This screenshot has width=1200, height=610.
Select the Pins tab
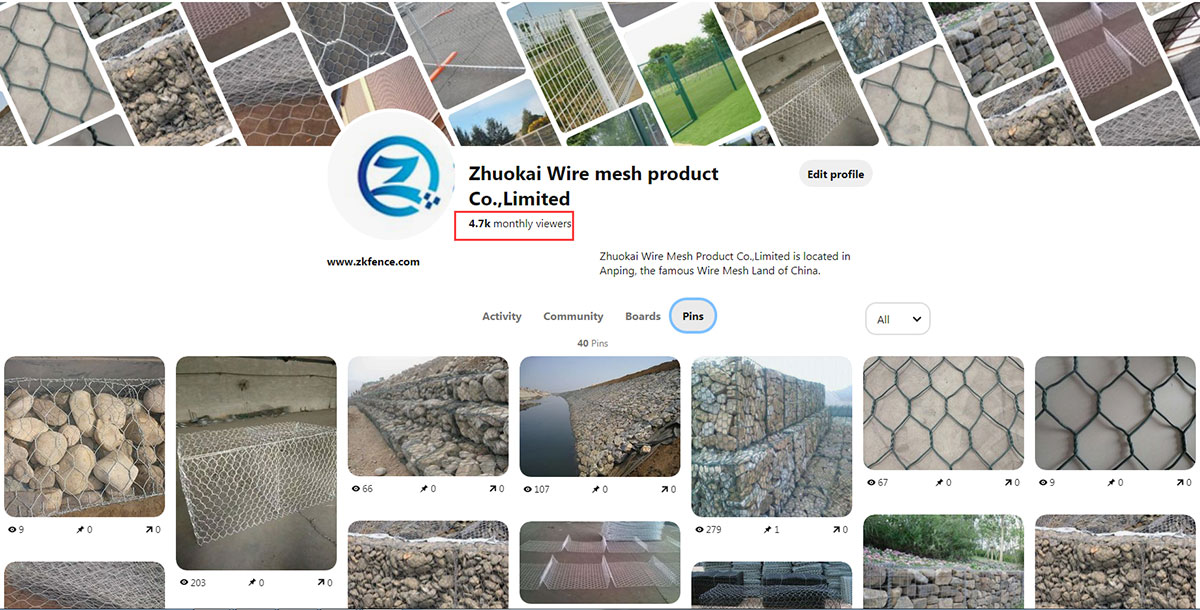[x=693, y=316]
